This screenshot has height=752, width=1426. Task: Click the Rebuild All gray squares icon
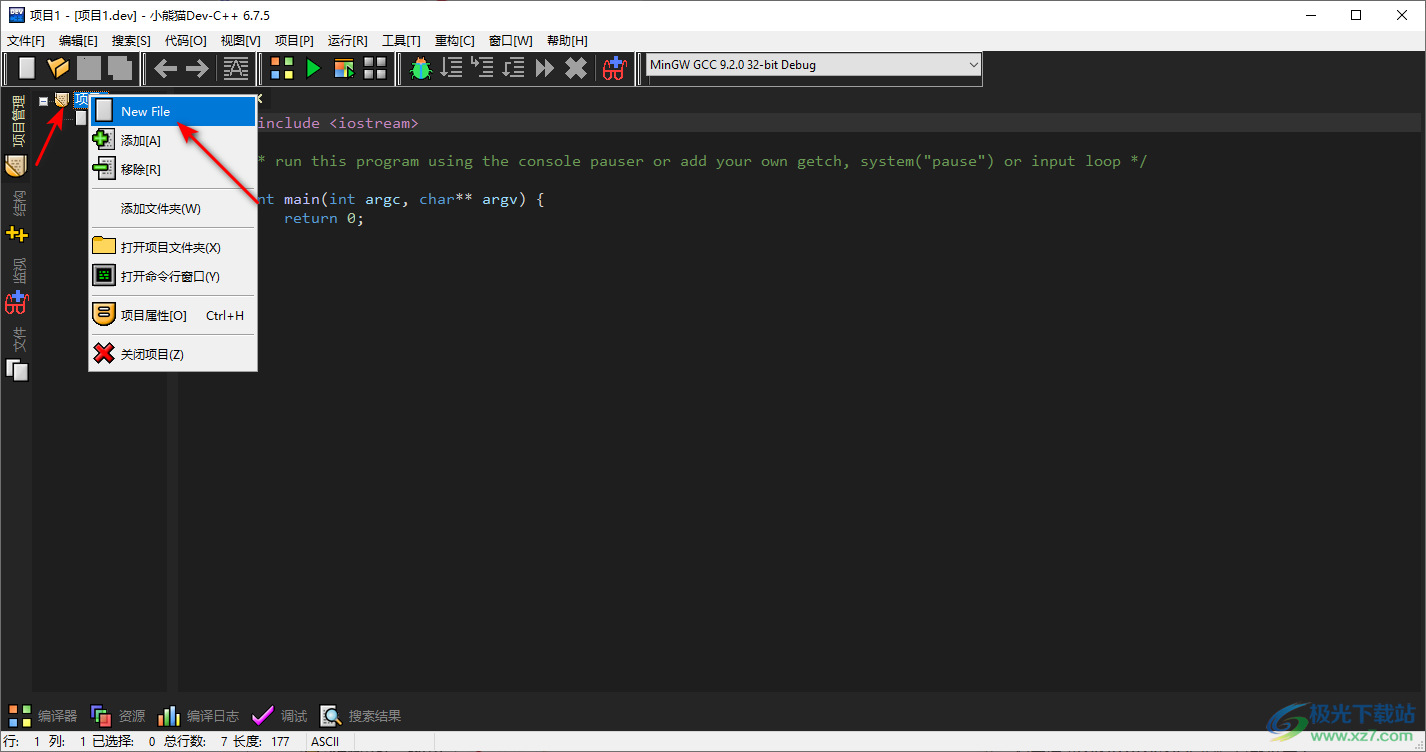click(x=375, y=68)
